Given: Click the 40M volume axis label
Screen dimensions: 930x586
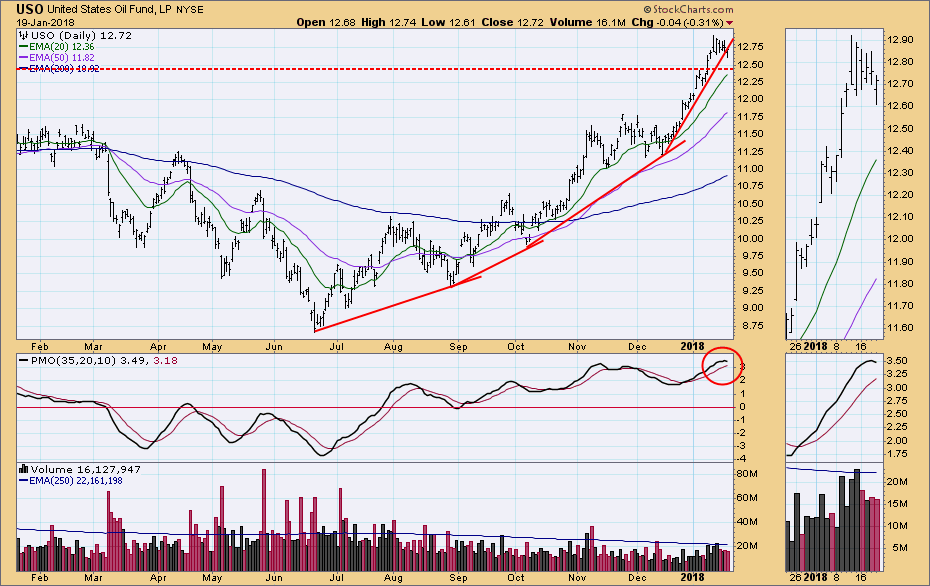Looking at the screenshot, I should 747,522.
